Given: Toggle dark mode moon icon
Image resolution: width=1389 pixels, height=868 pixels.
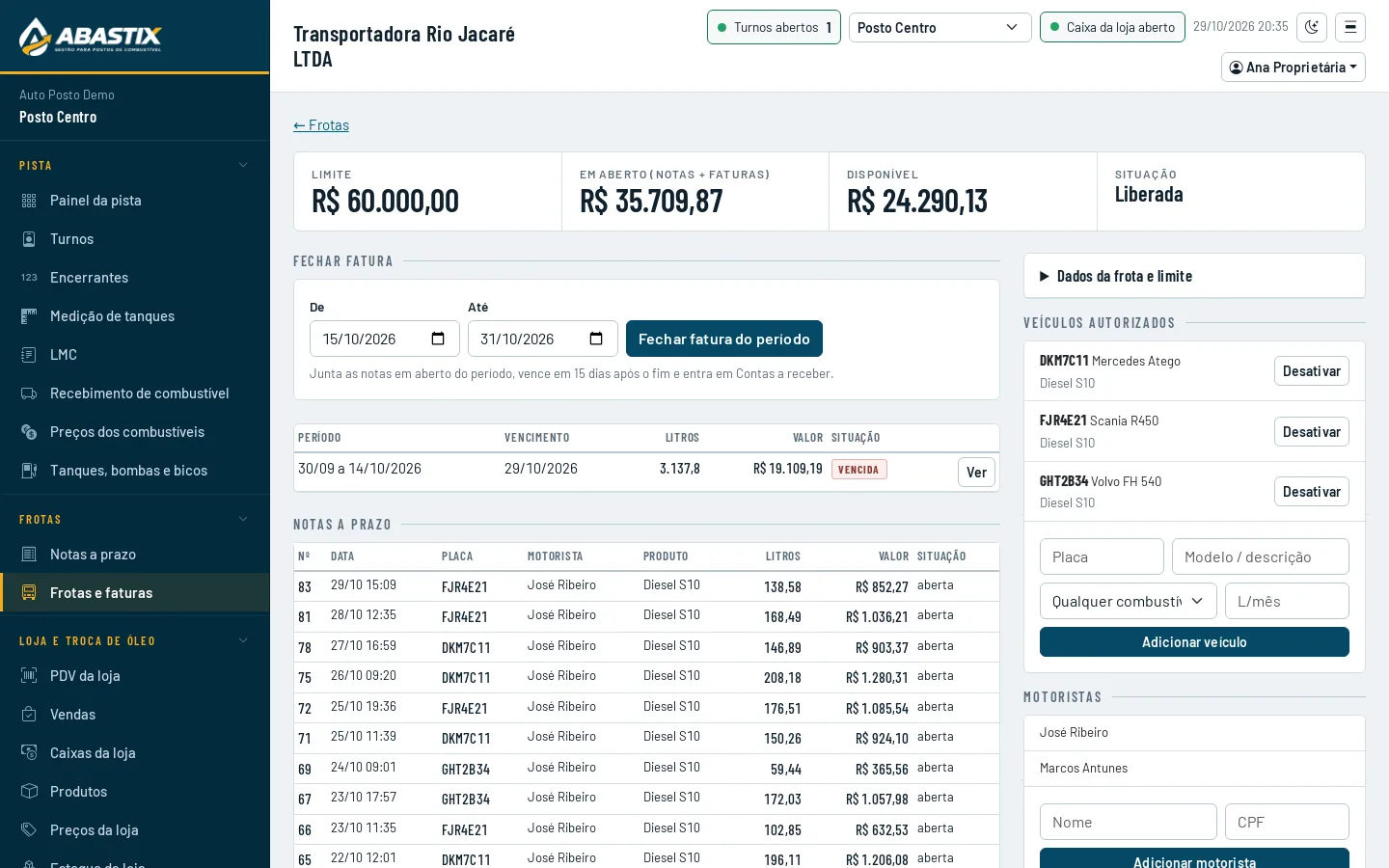Looking at the screenshot, I should click(1312, 27).
